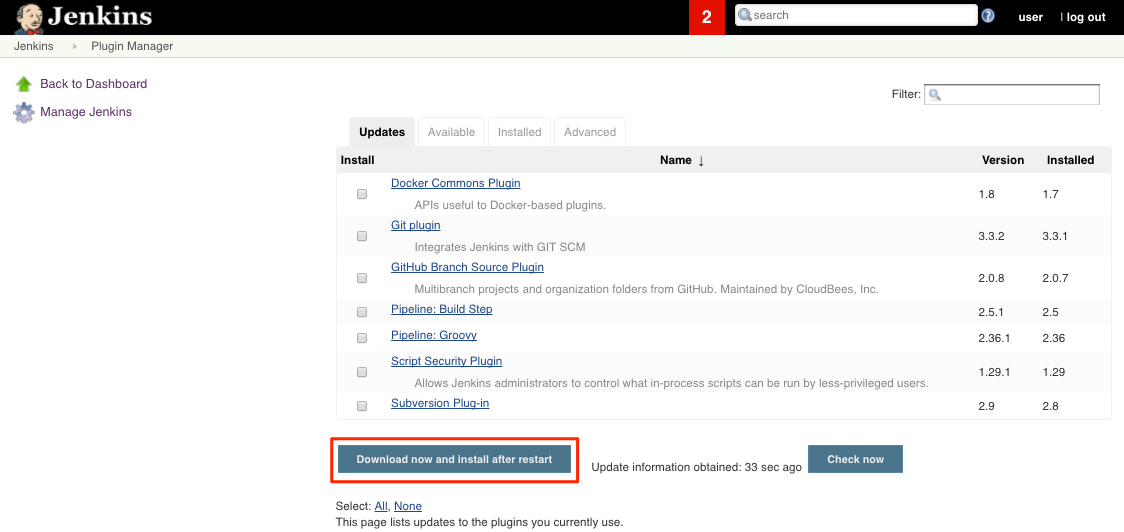The image size is (1124, 532).
Task: Tick the Subversion Plug-in checkbox
Action: (362, 406)
